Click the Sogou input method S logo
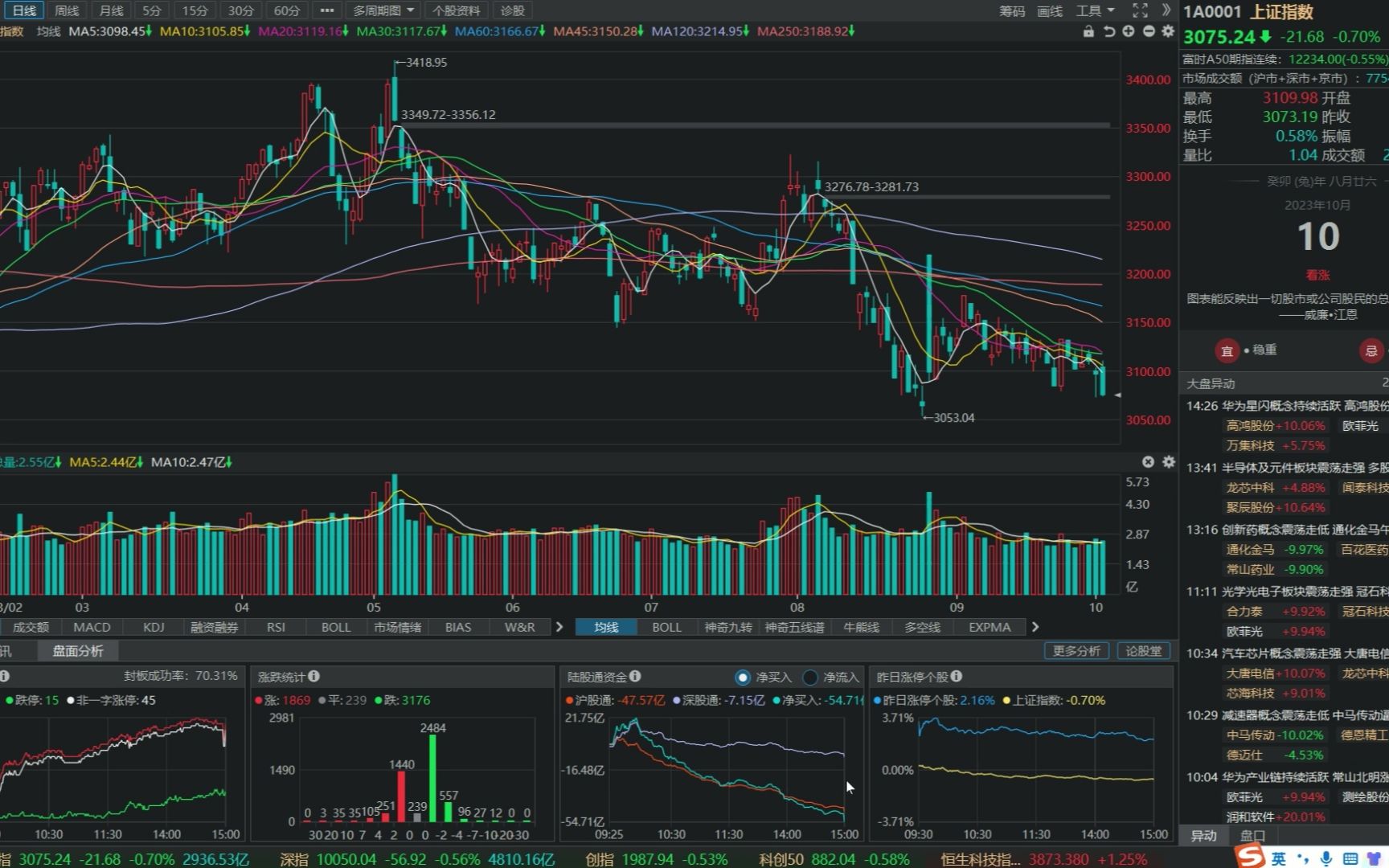 coord(1250,857)
